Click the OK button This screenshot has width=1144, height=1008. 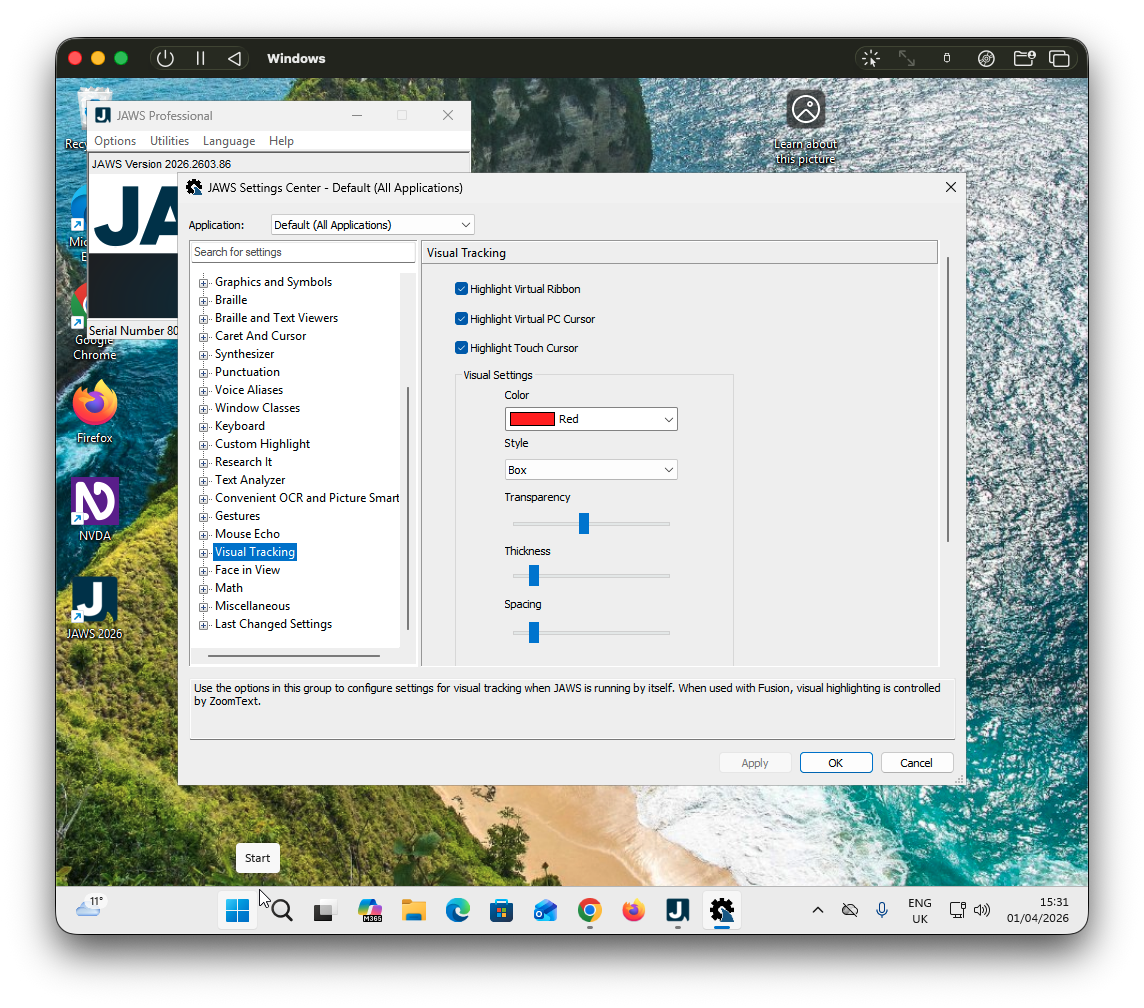(835, 762)
